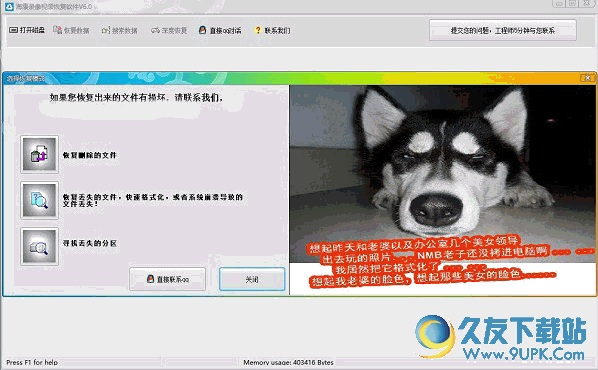Click Memory usage status bar text
This screenshot has width=598, height=370.
point(288,362)
